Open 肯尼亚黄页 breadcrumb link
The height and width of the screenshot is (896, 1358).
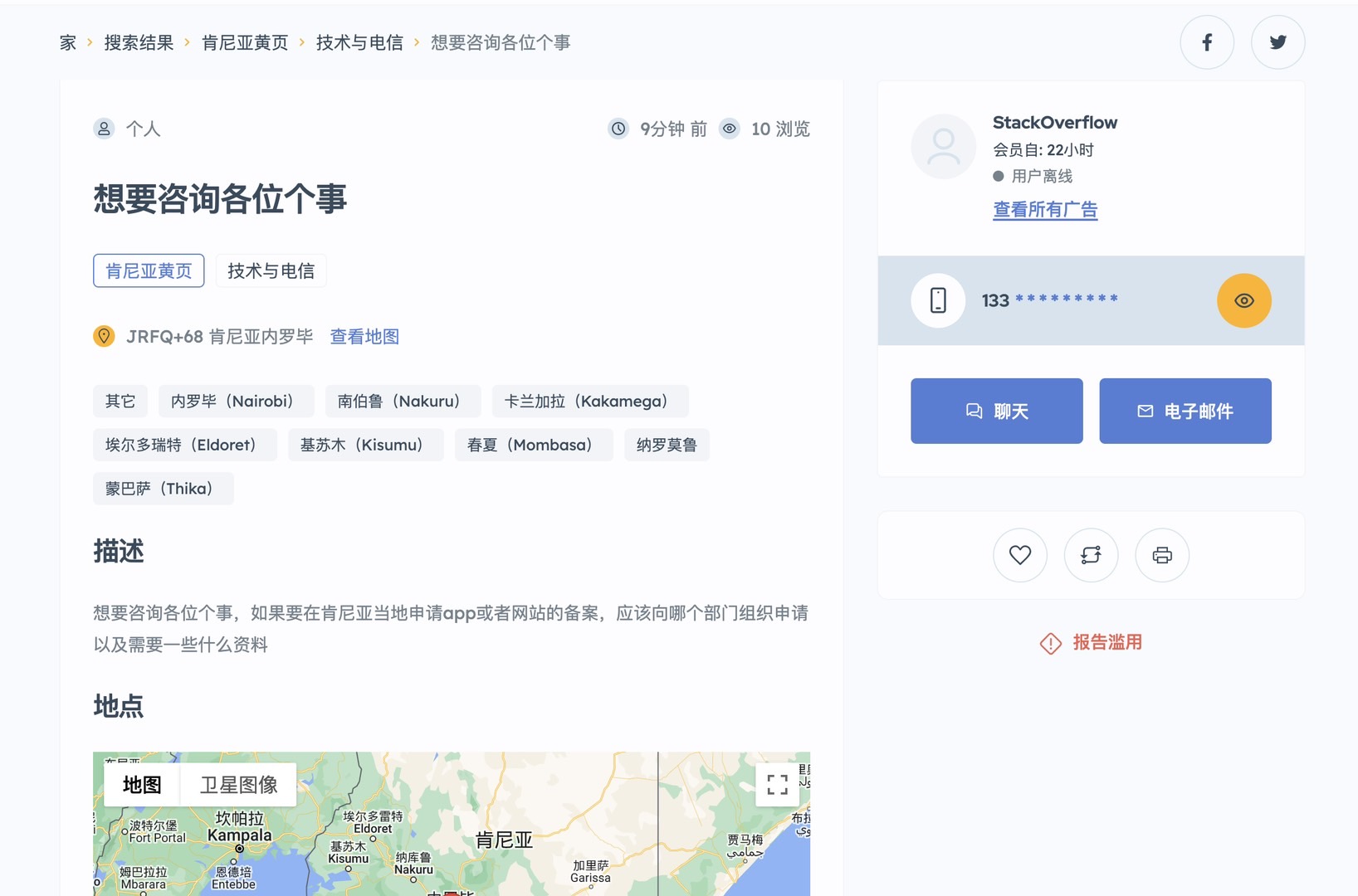click(x=245, y=42)
